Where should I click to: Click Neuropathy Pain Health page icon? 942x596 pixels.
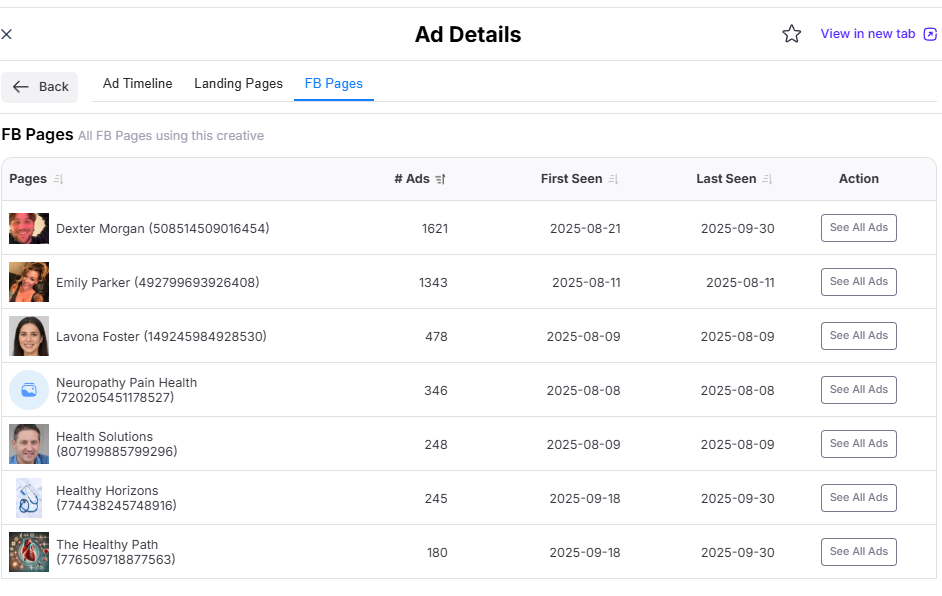(x=29, y=390)
